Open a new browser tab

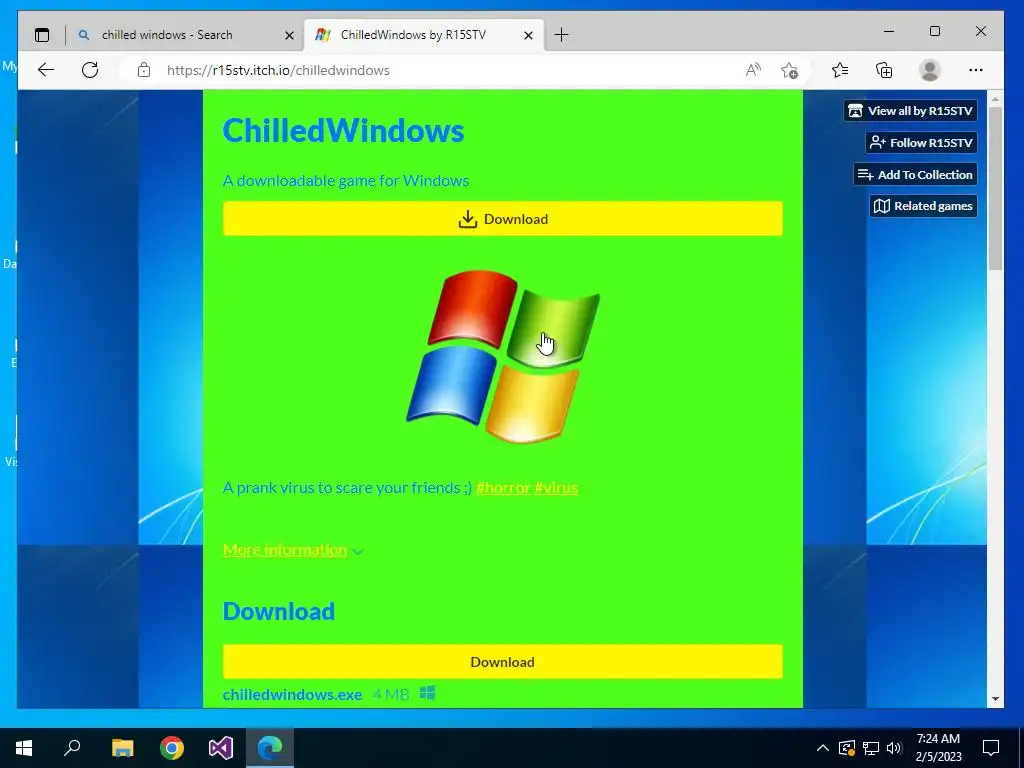(x=561, y=35)
